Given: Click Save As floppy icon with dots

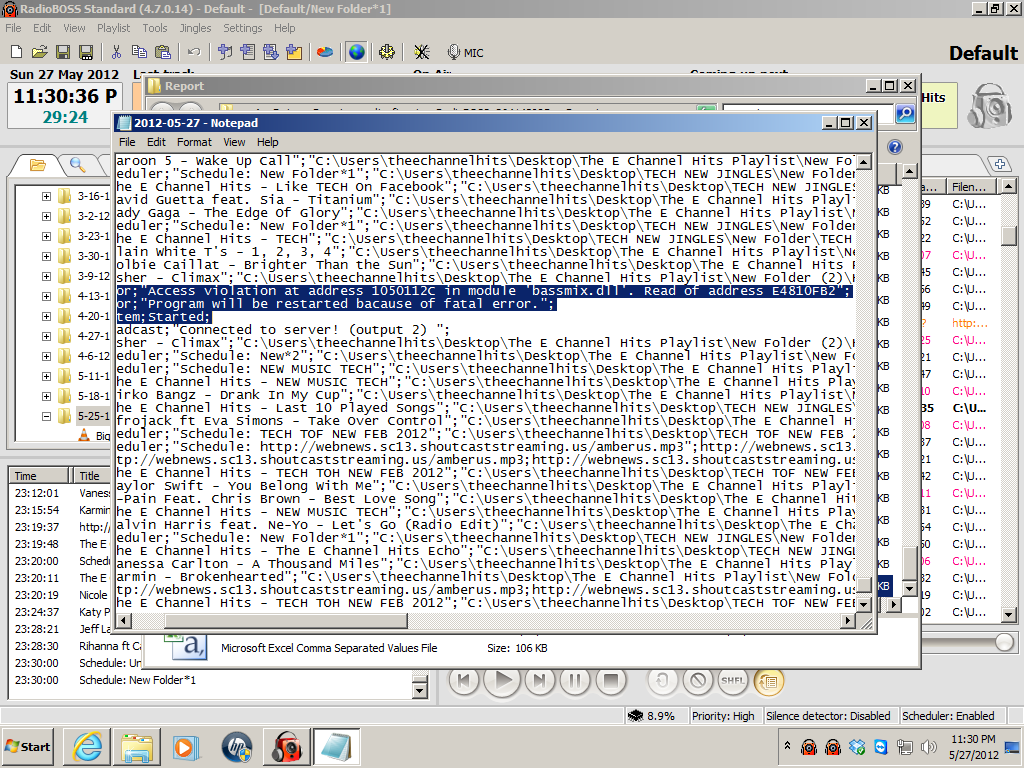Looking at the screenshot, I should 86,52.
